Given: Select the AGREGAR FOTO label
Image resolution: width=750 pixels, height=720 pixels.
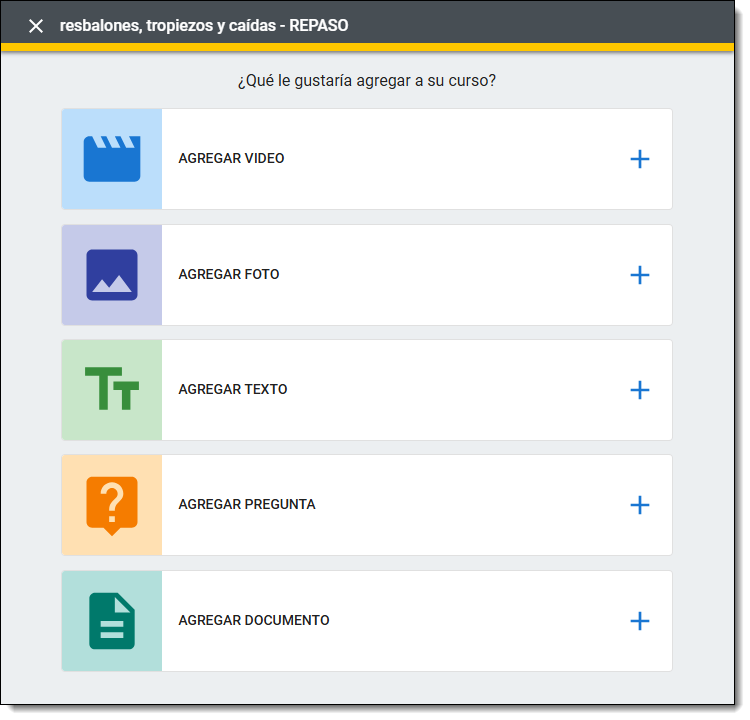Looking at the screenshot, I should 229,275.
